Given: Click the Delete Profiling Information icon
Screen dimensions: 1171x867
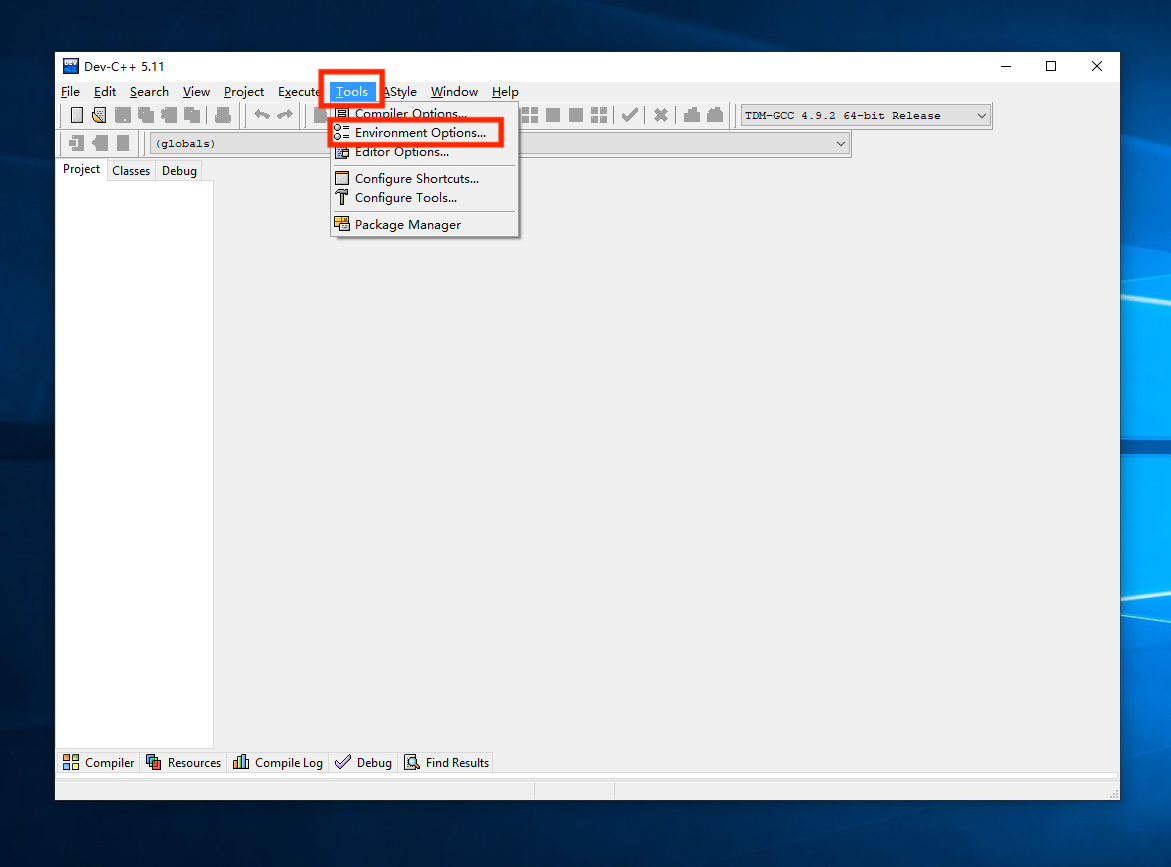Looking at the screenshot, I should [715, 115].
